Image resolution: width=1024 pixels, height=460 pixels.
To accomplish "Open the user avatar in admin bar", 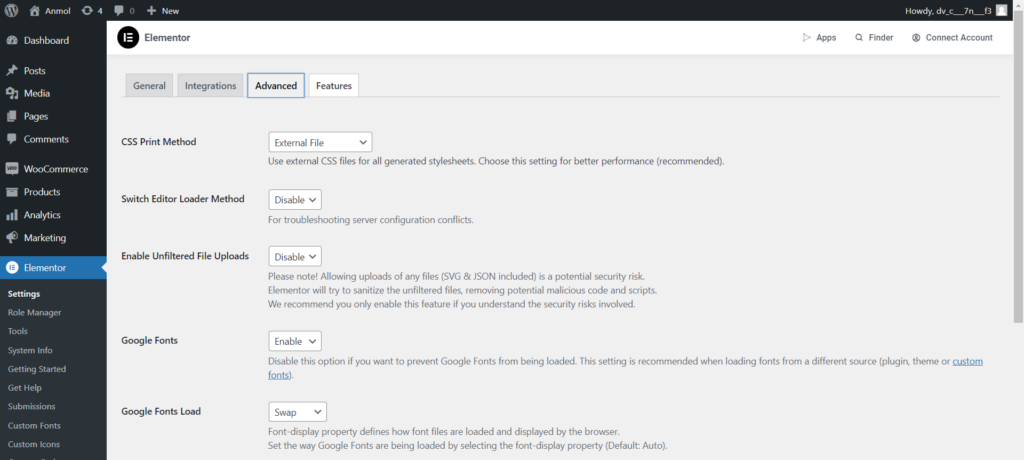I will click(x=1001, y=10).
